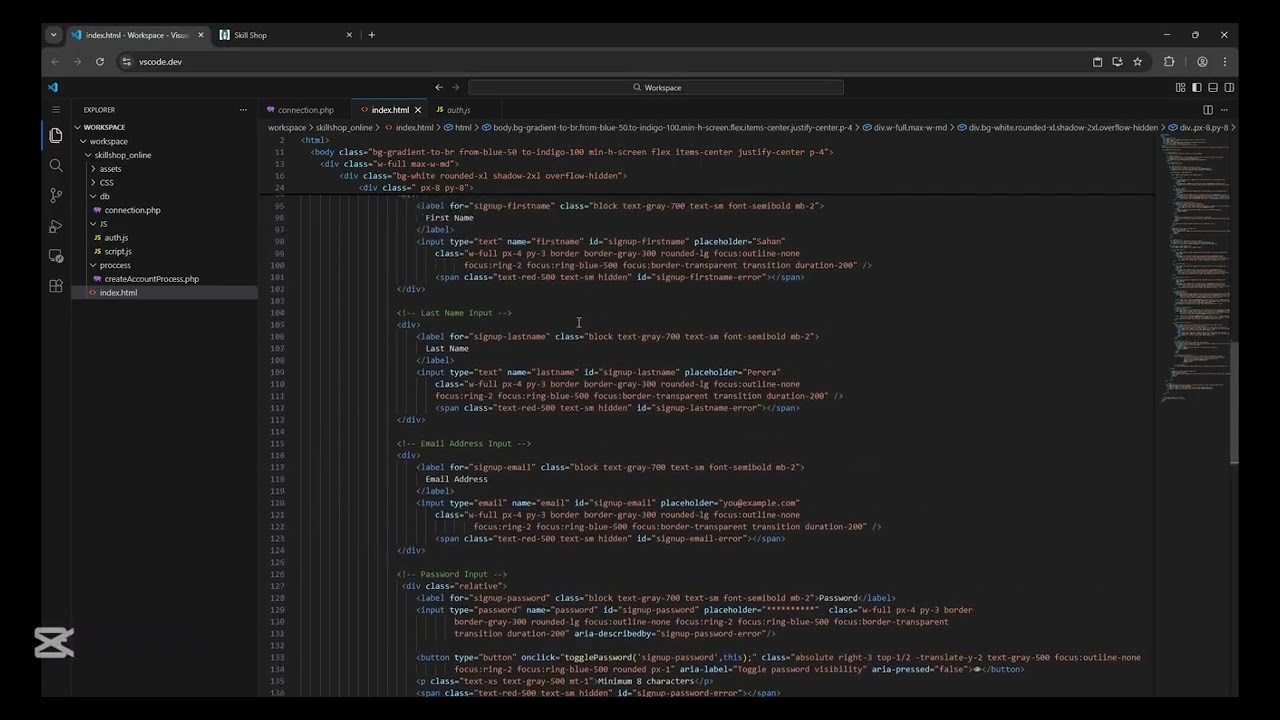
Task: Open script.js from the Explorer
Action: tap(118, 251)
